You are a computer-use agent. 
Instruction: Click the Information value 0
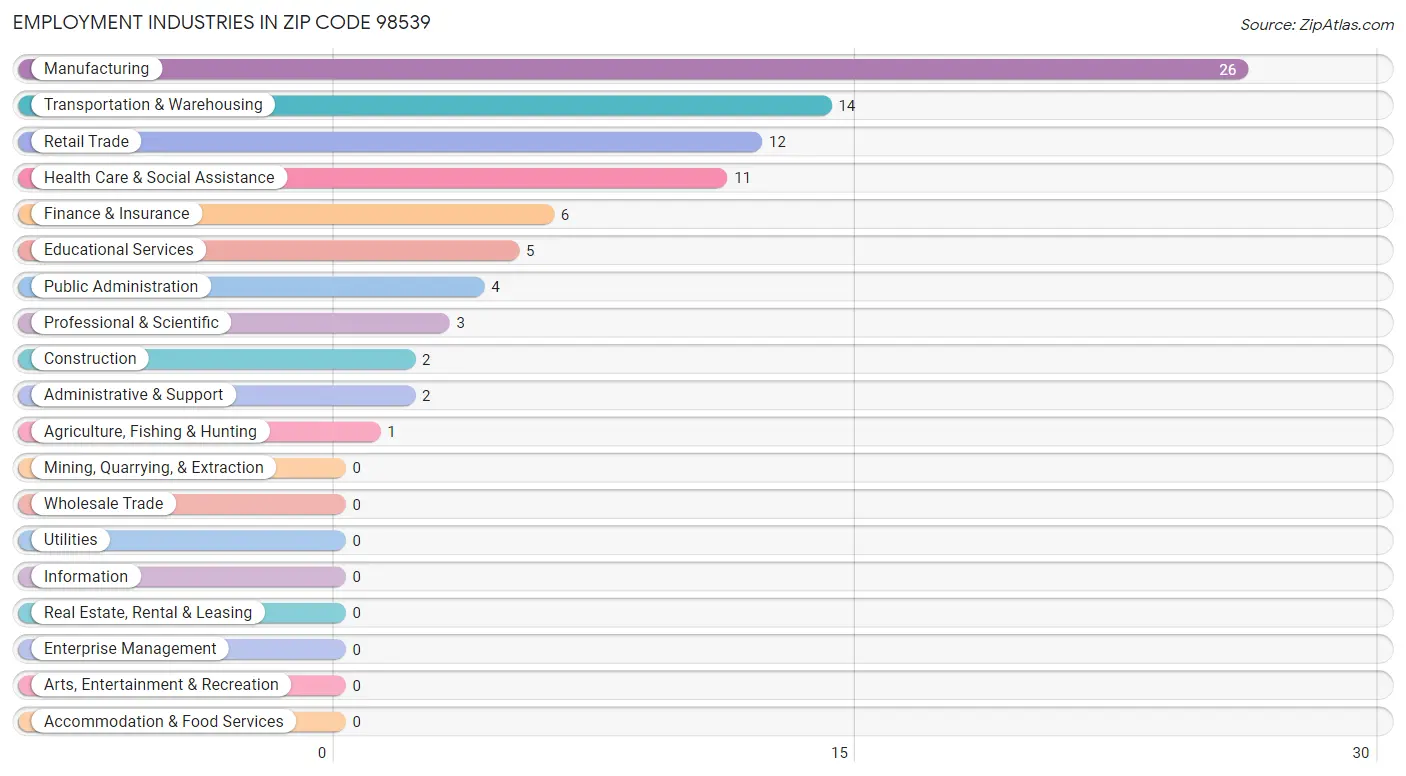click(356, 578)
